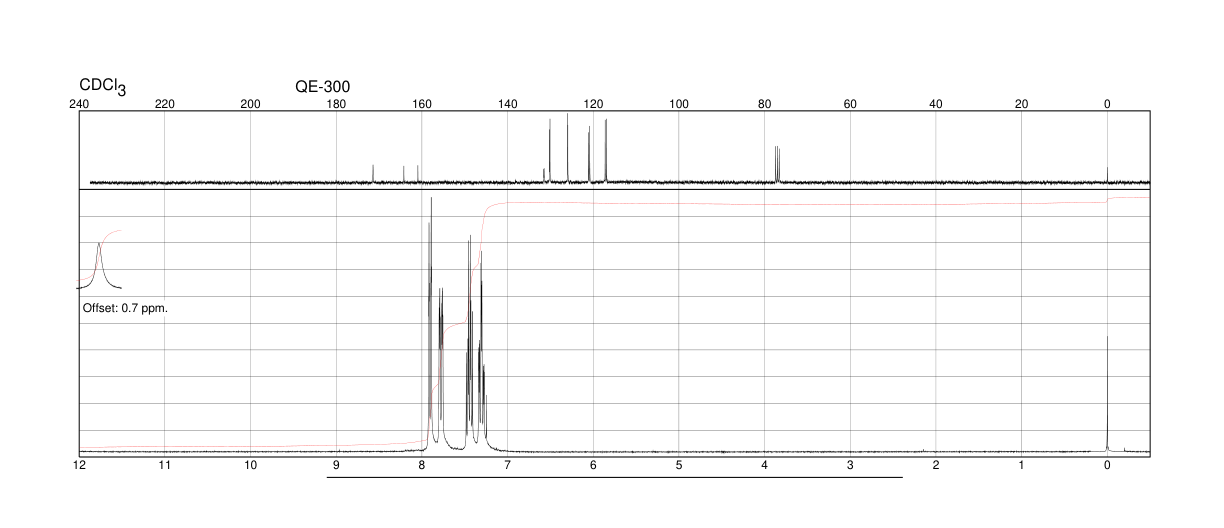Click the 240 tick on carbon axis
The height and width of the screenshot is (528, 1224).
point(80,104)
